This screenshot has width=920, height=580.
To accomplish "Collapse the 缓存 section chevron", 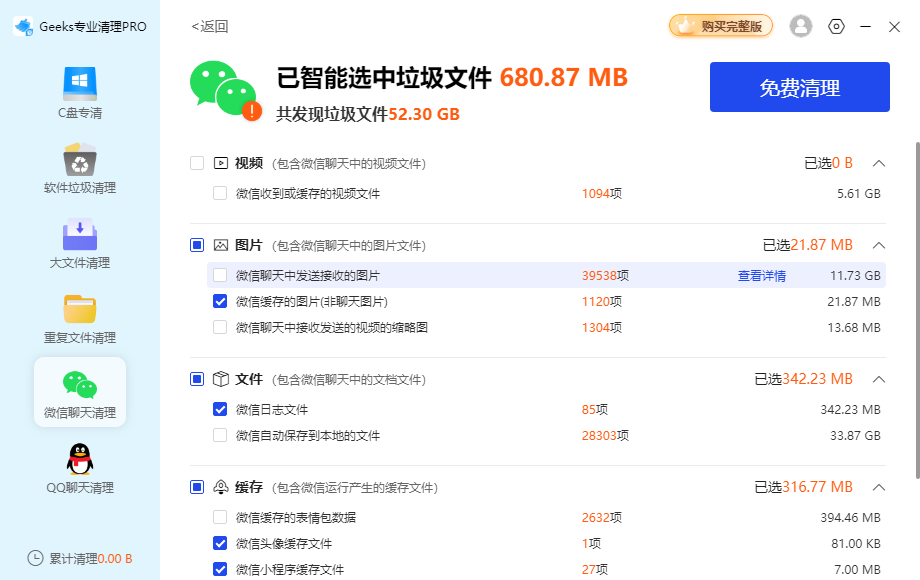I will (878, 487).
